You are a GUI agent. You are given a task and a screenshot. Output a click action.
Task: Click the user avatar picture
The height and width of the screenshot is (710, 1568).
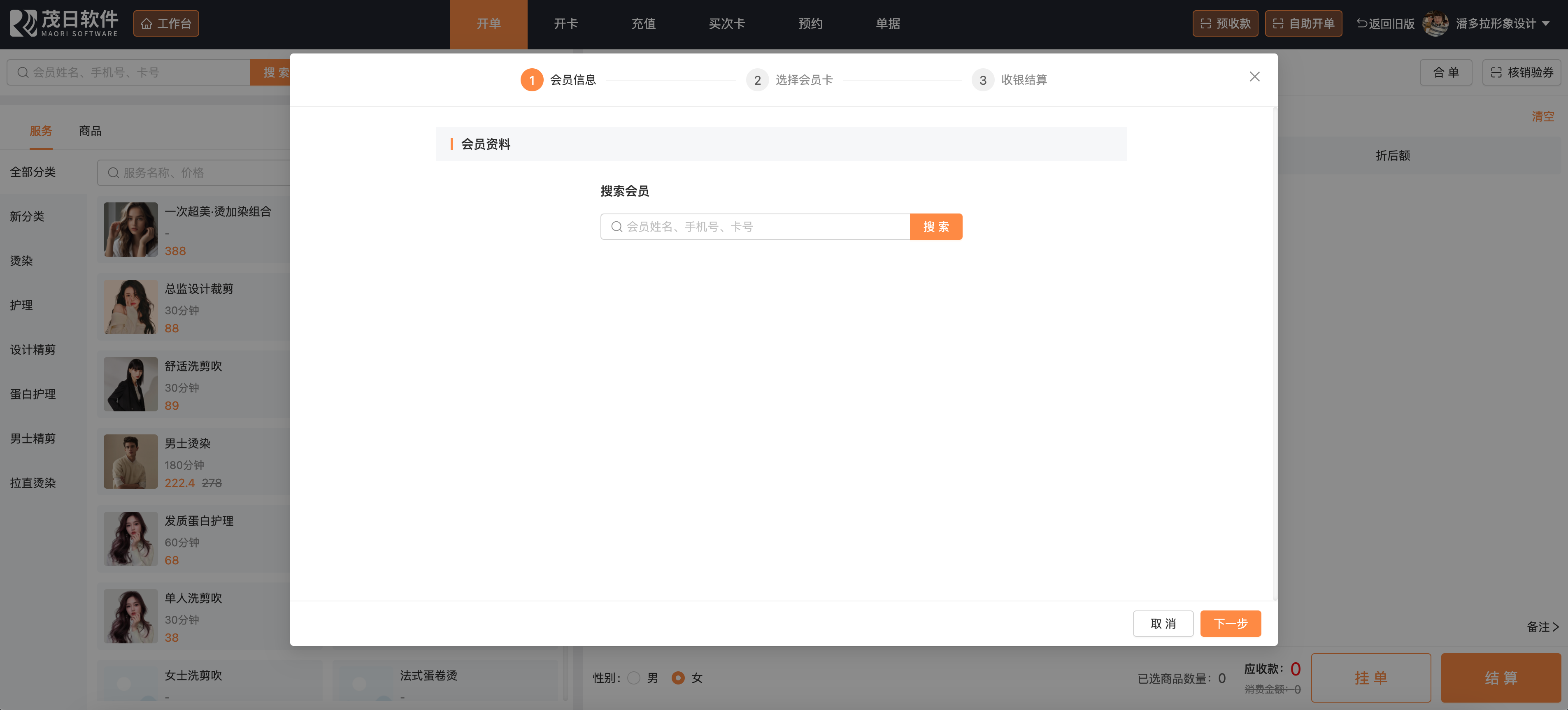pyautogui.click(x=1435, y=24)
